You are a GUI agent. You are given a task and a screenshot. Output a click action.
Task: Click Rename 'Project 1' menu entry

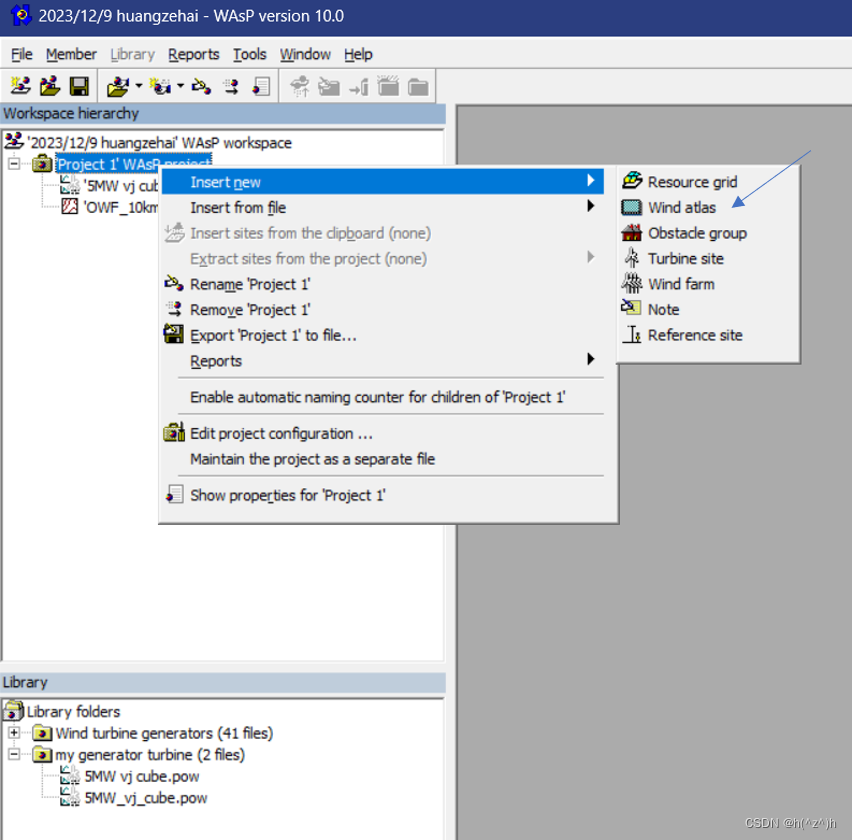point(383,284)
